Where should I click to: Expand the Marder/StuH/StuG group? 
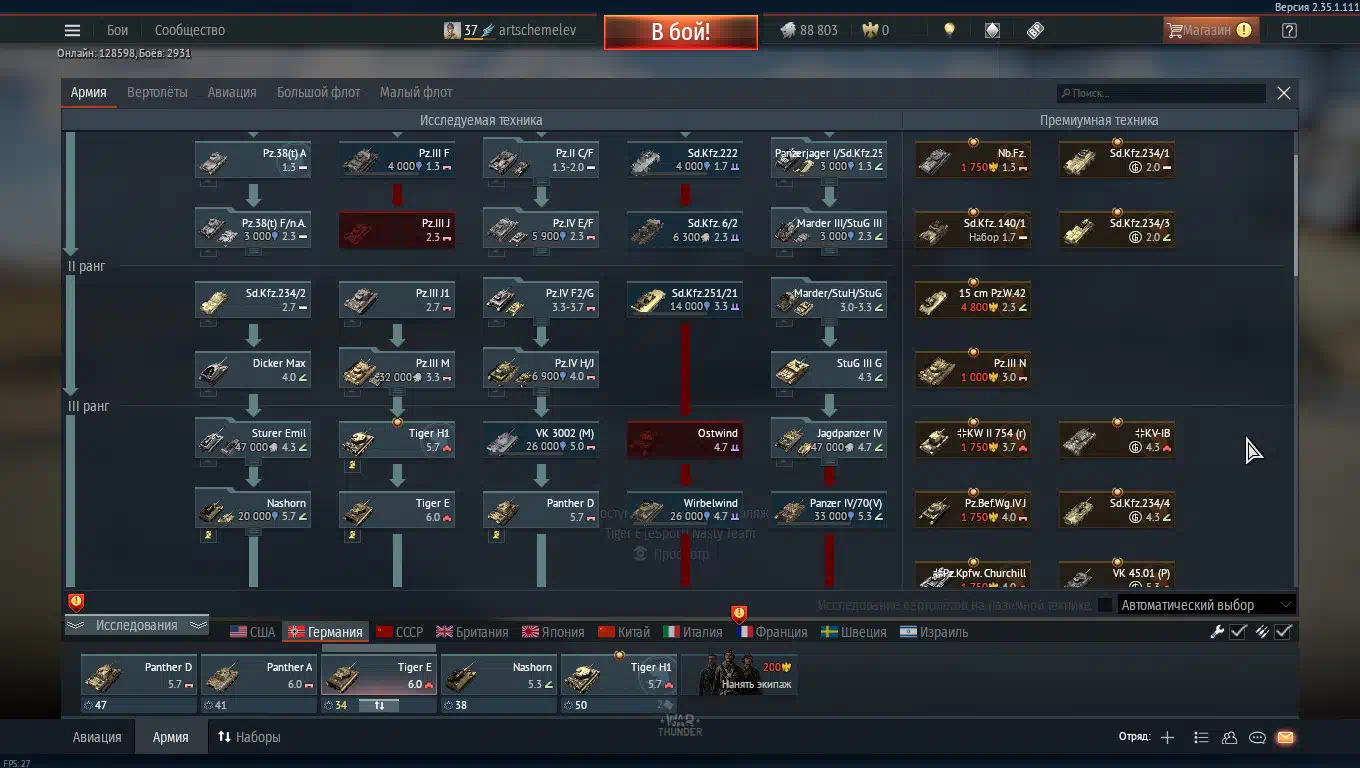coord(829,300)
